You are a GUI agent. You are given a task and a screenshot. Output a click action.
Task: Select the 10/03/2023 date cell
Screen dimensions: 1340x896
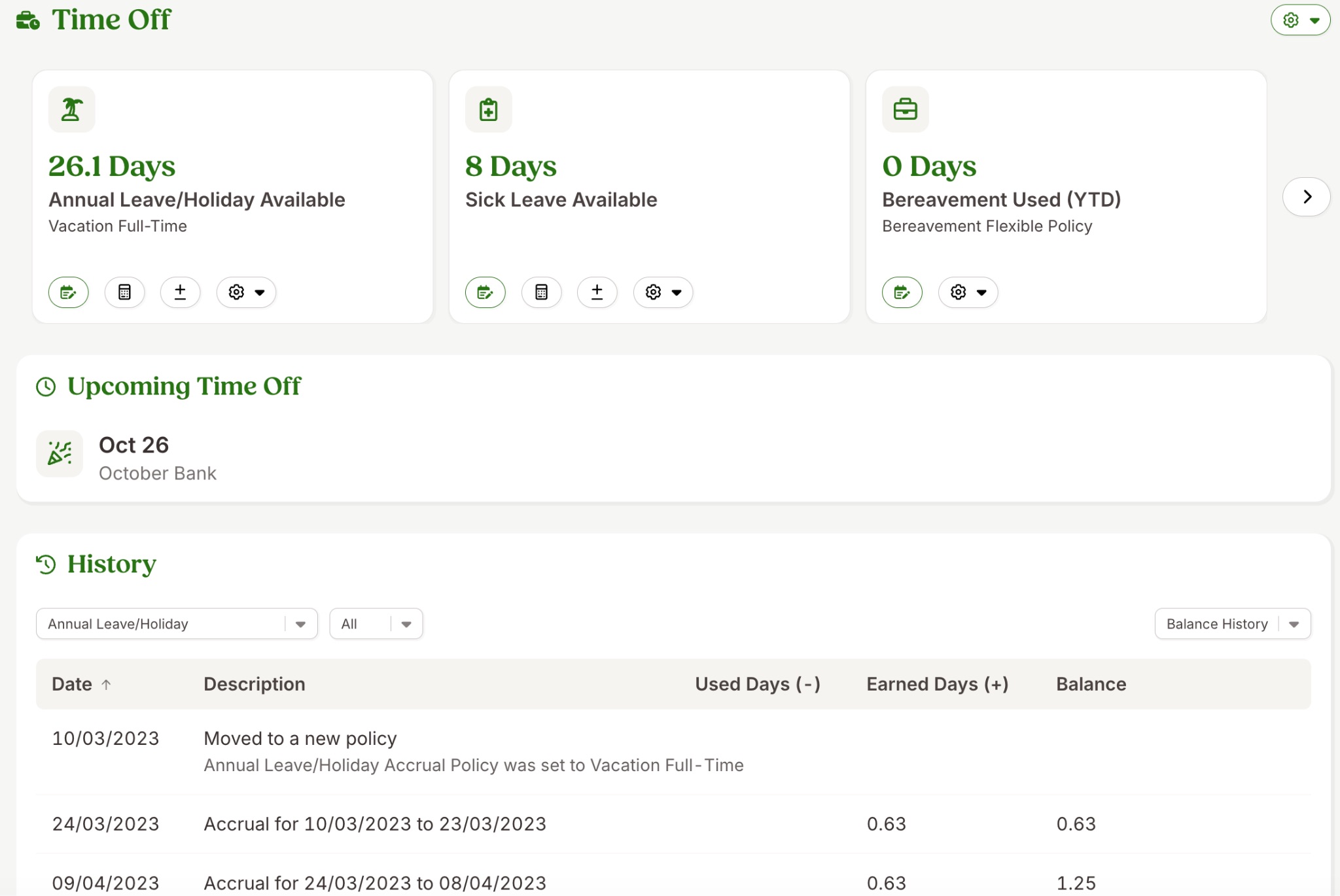pyautogui.click(x=106, y=738)
